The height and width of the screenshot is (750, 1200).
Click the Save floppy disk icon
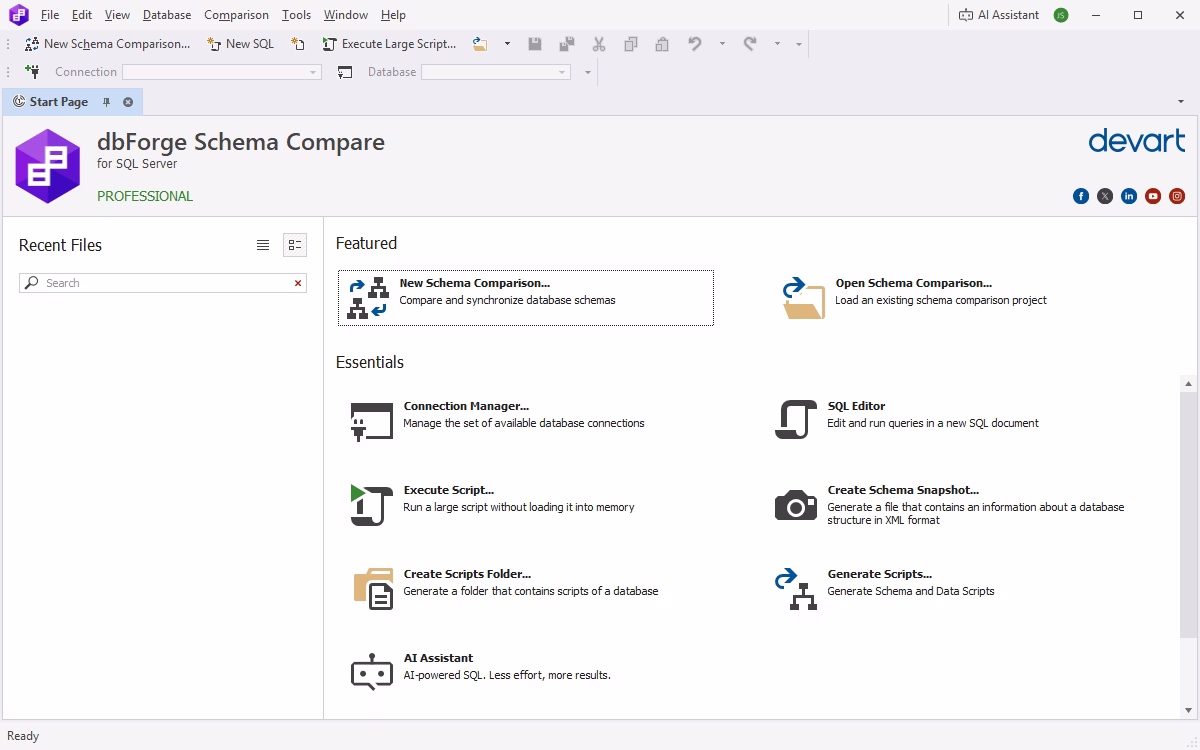[x=535, y=44]
